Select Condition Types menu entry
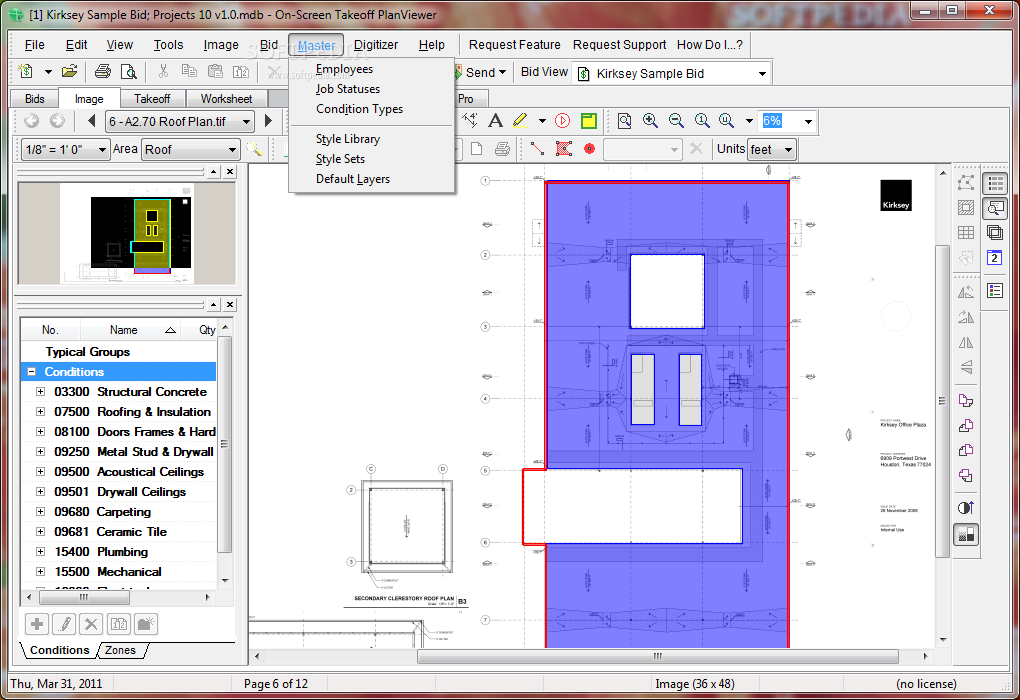1020x700 pixels. click(x=359, y=109)
